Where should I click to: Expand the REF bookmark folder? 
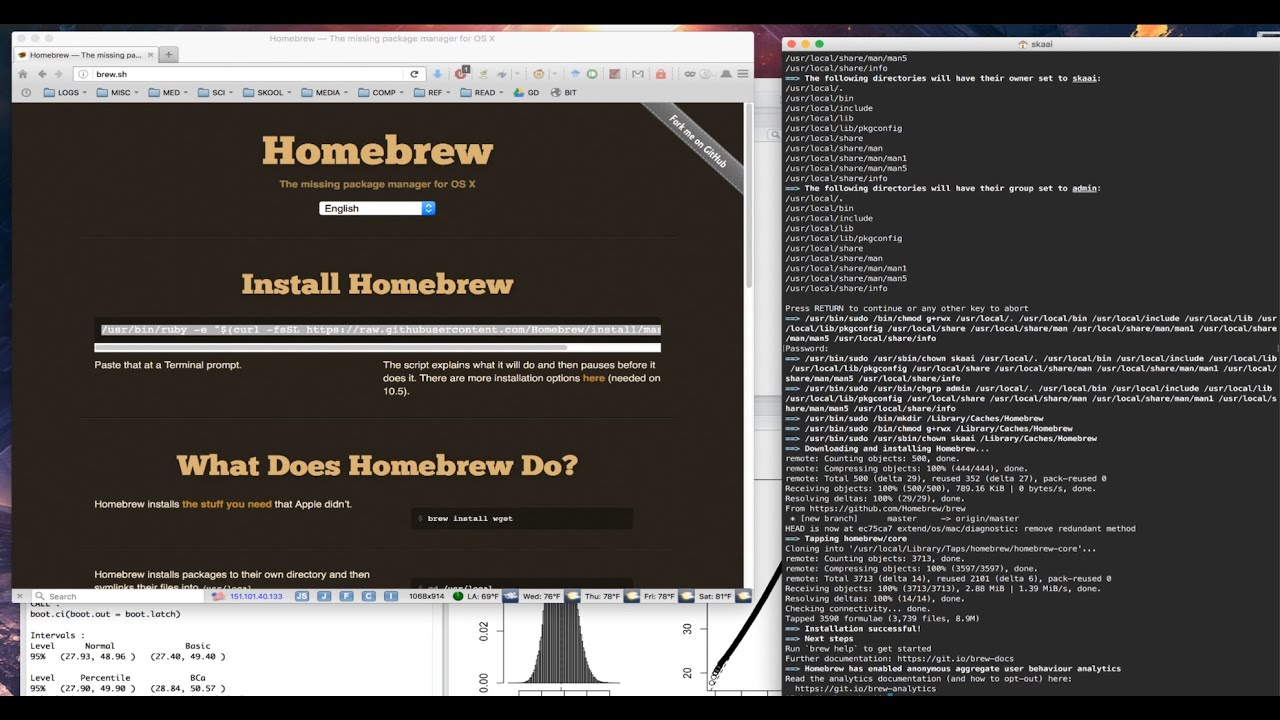(x=433, y=92)
